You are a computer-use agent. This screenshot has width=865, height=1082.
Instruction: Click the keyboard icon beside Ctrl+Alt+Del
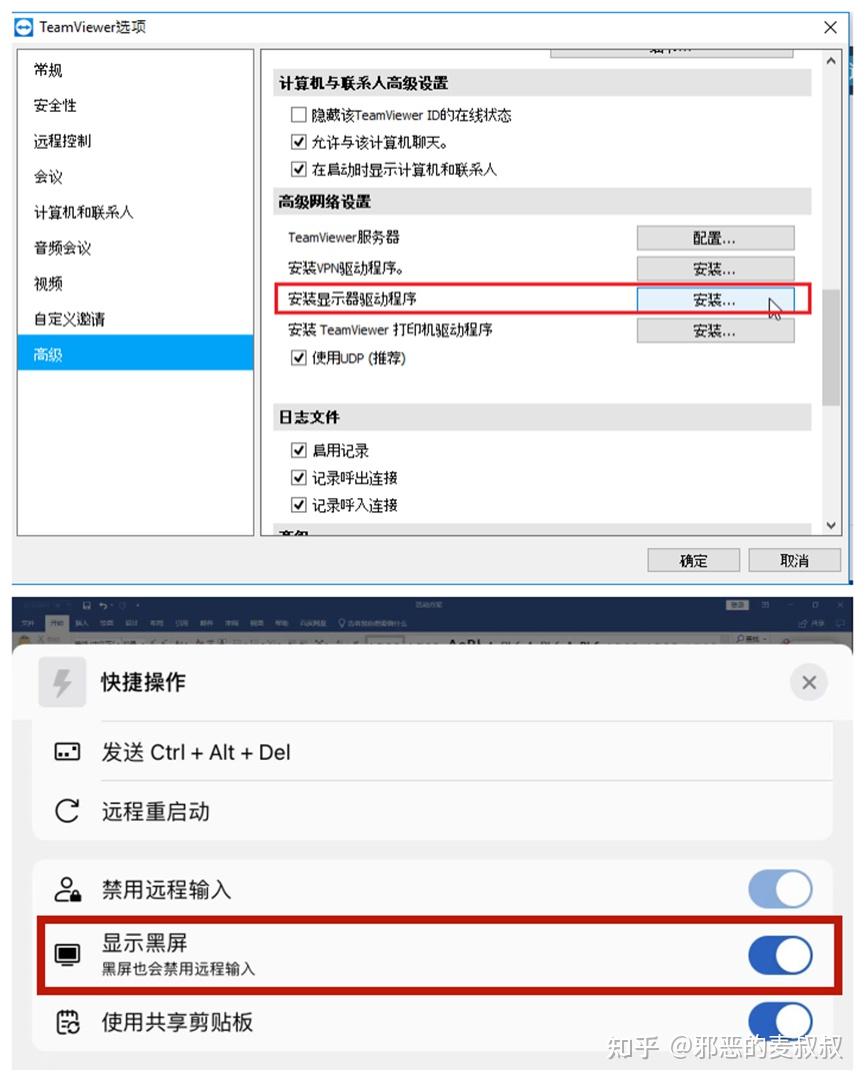tap(67, 751)
